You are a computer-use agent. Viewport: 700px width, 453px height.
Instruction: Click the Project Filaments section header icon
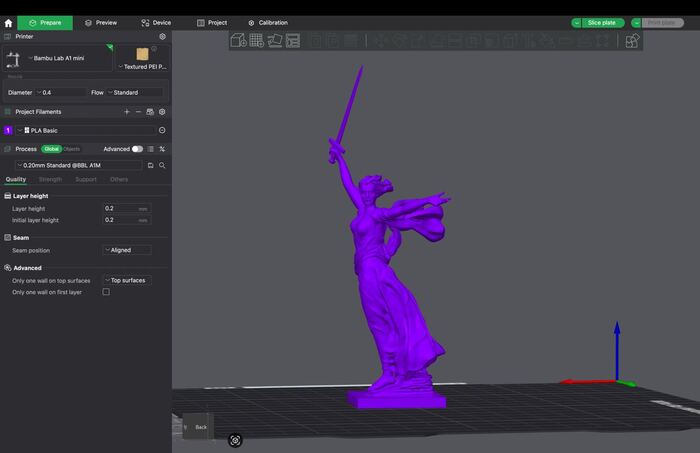(8, 112)
